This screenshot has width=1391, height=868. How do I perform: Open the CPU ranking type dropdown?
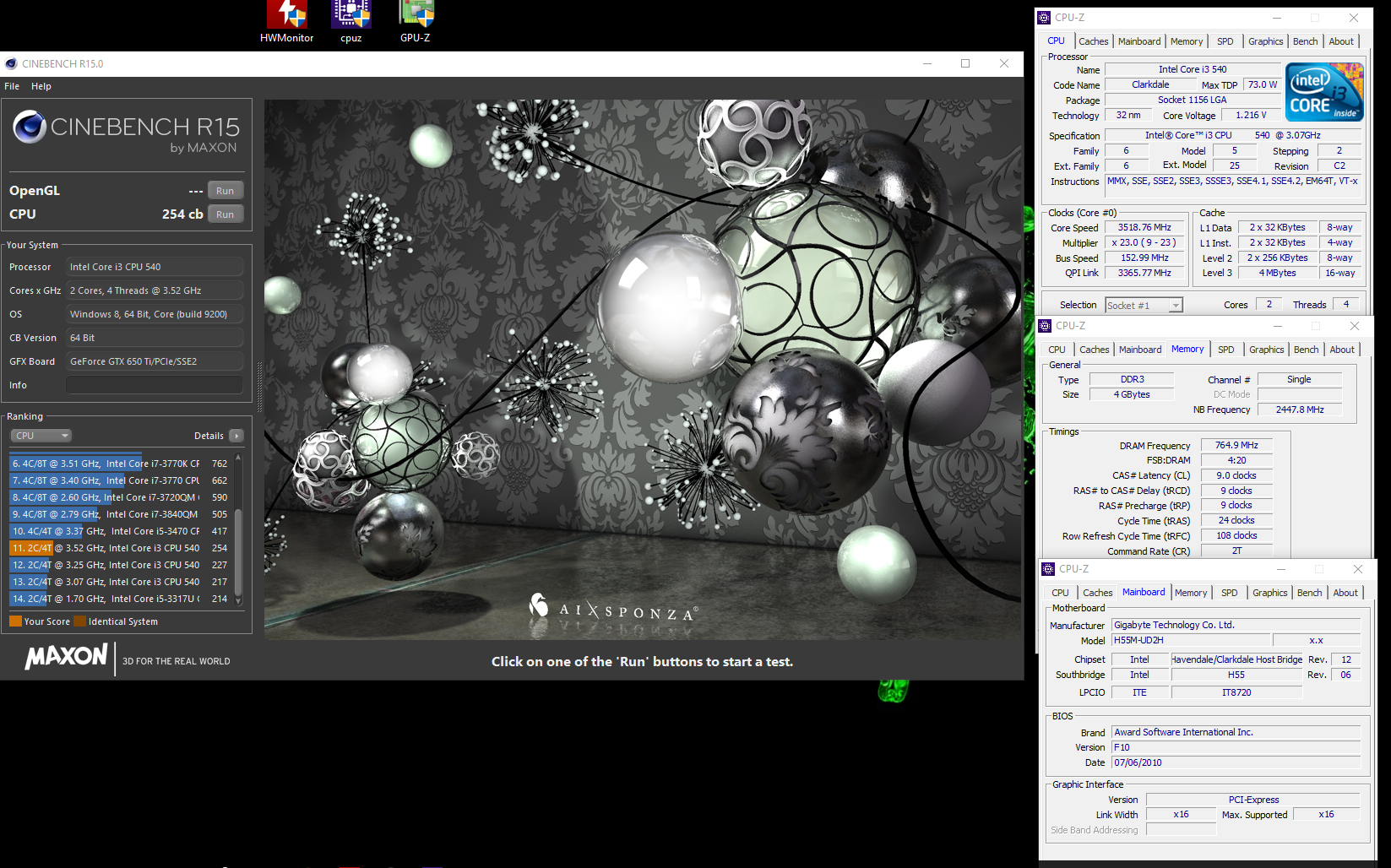click(x=41, y=436)
